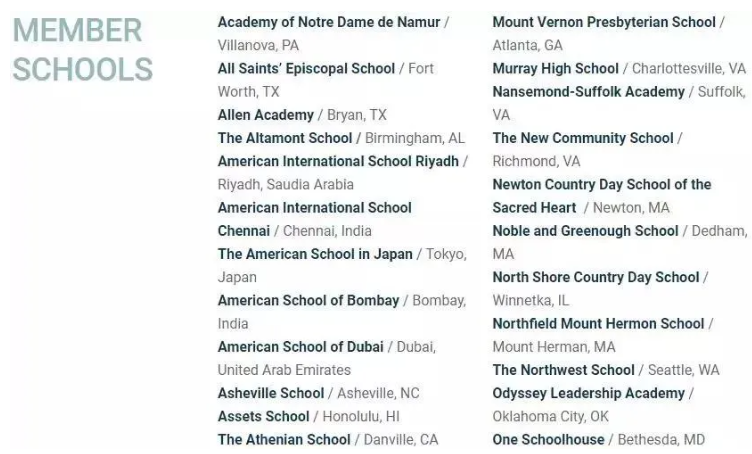The height and width of the screenshot is (454, 752).
Task: Visit the American School of Dubai link
Action: (301, 347)
